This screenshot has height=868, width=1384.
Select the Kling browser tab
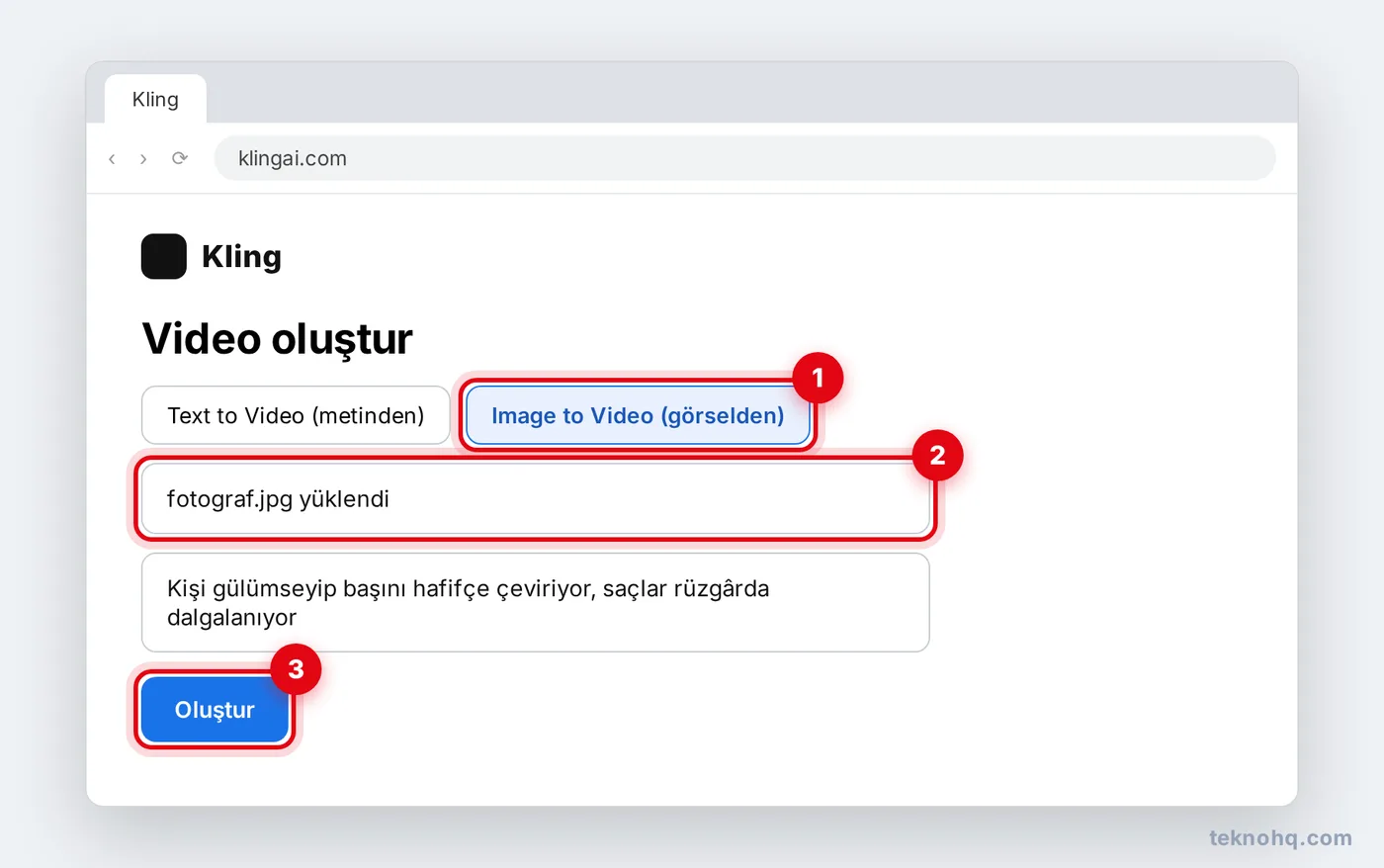pyautogui.click(x=155, y=99)
